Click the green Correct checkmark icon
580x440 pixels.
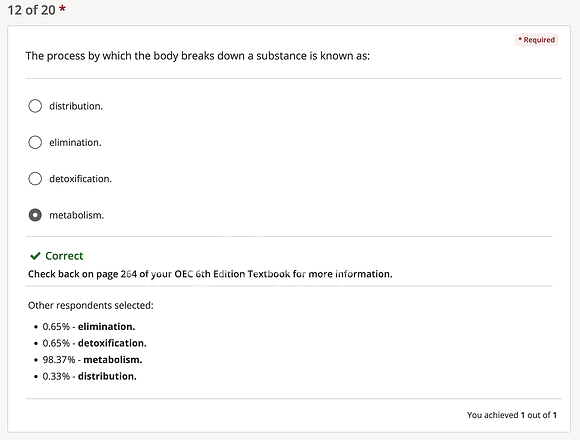pyautogui.click(x=35, y=256)
